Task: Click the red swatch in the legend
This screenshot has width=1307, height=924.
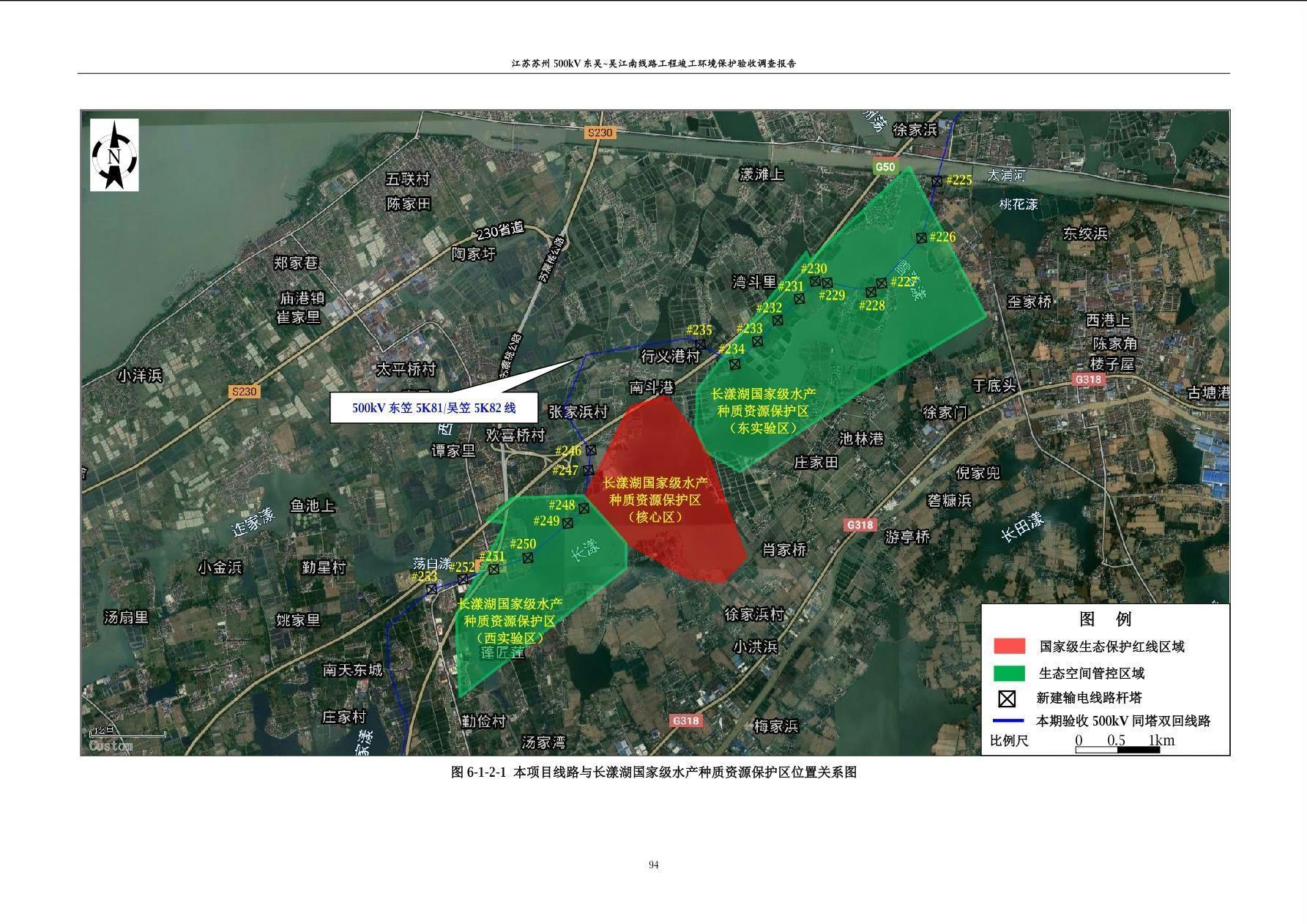Action: (x=1009, y=646)
